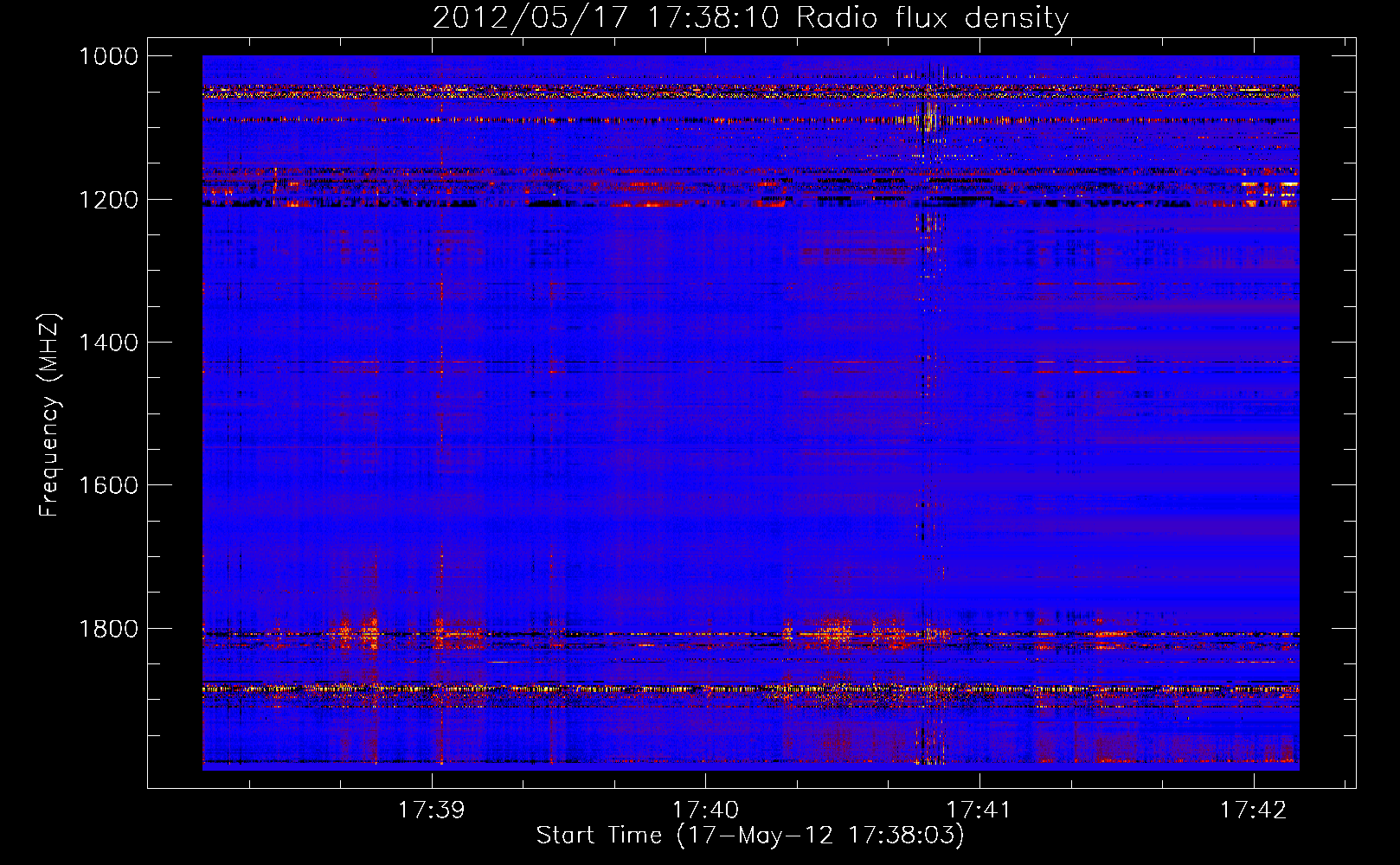Click the 17:42 time tick label
Viewport: 1400px width, 865px height.
1253,810
